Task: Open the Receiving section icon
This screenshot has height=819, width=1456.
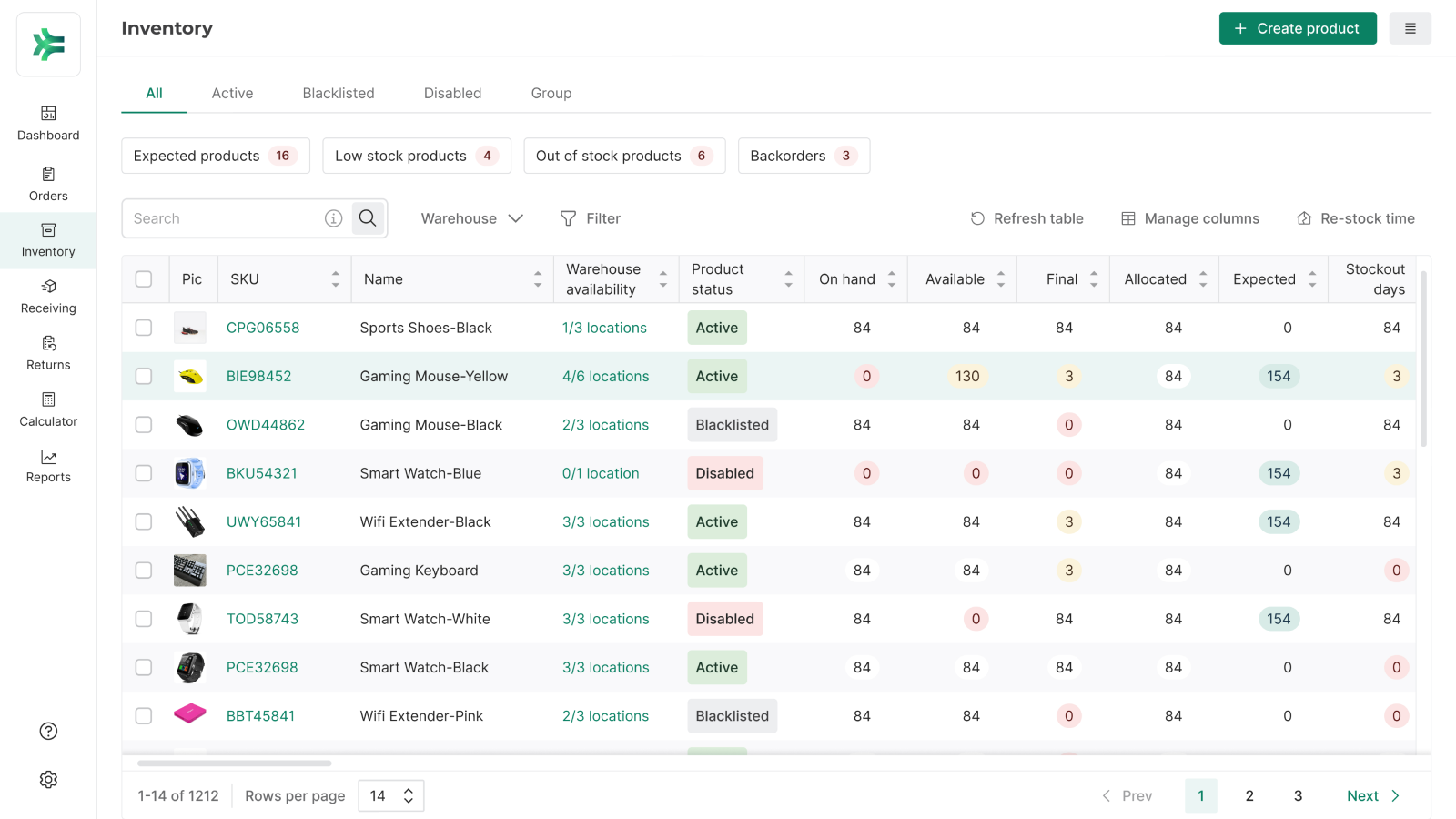Action: [x=48, y=287]
